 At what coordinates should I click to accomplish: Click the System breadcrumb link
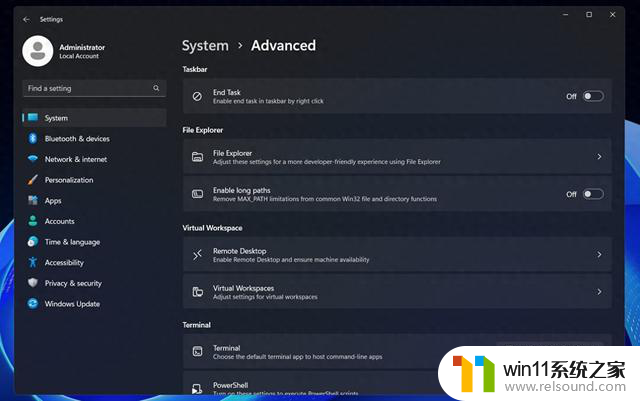[205, 46]
